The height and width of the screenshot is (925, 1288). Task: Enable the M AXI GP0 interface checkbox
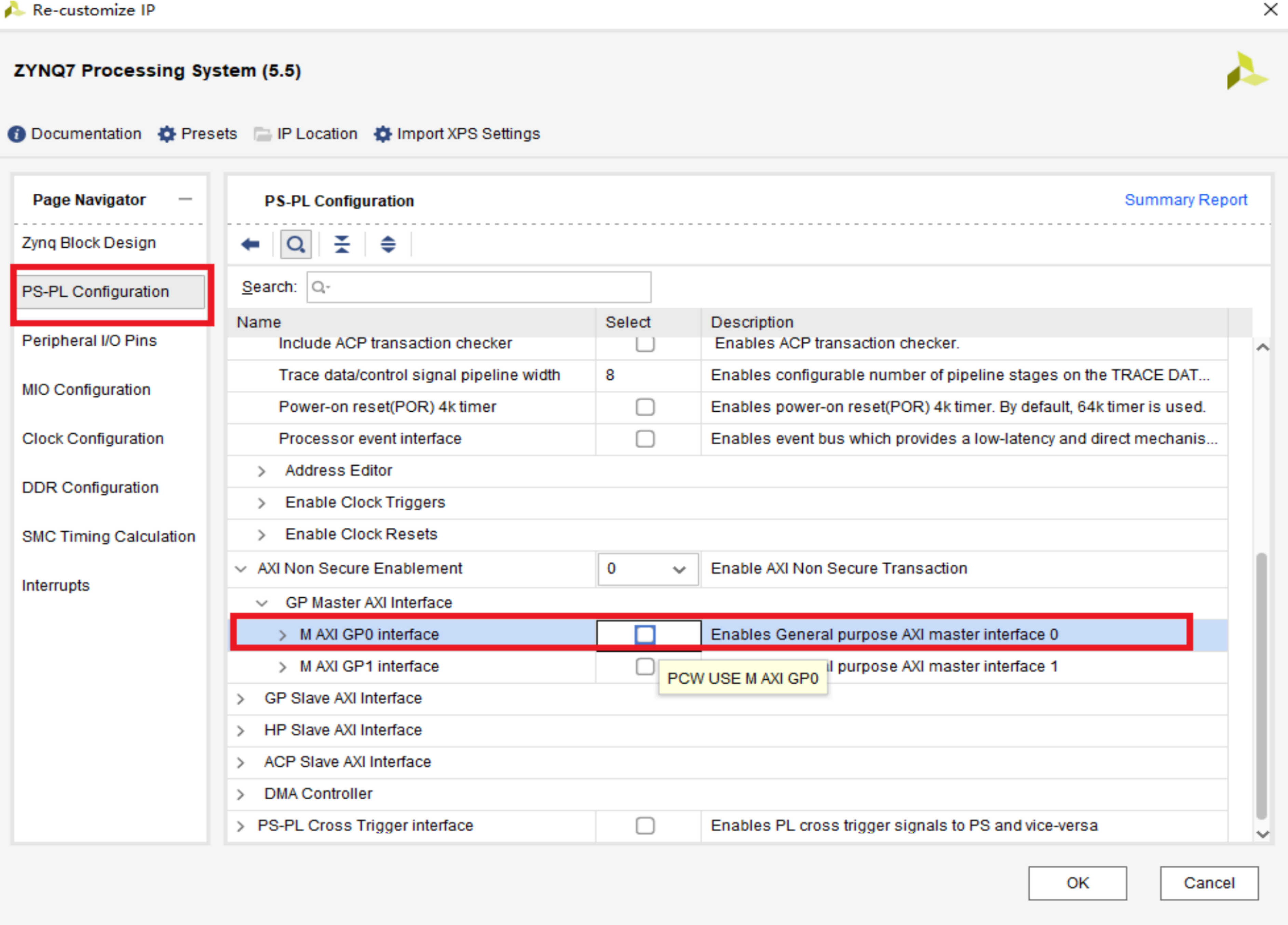point(645,634)
